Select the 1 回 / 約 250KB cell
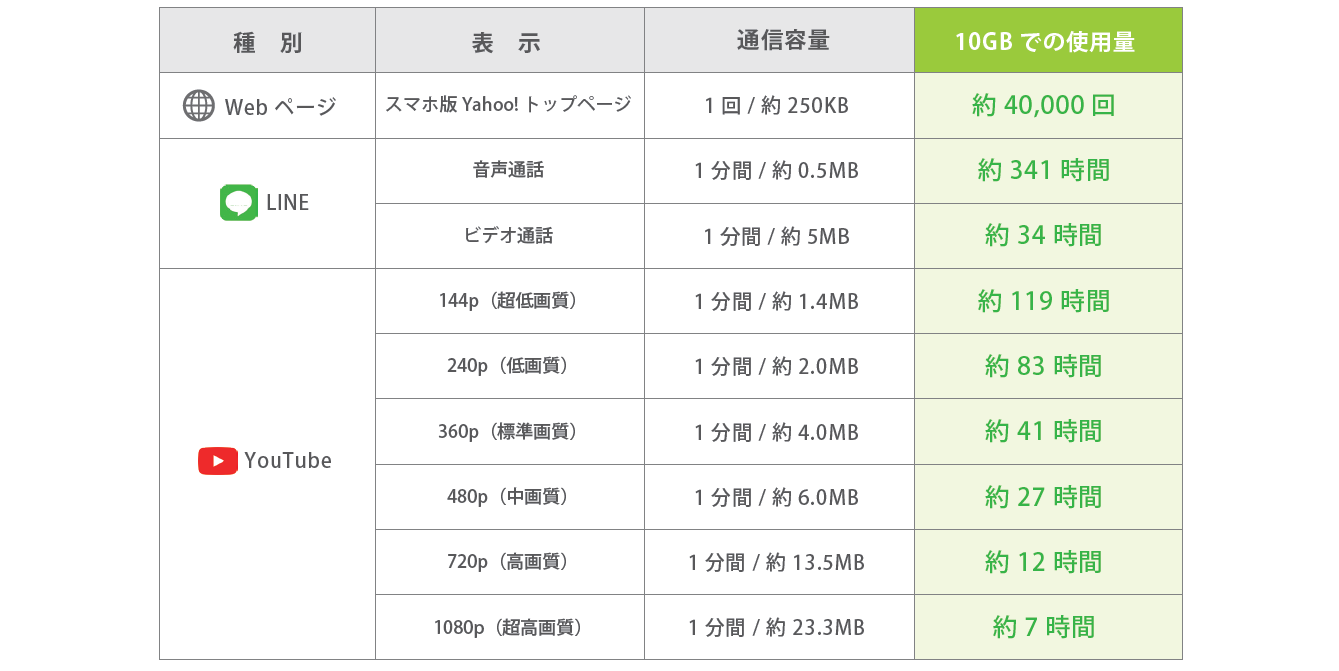The width and height of the screenshot is (1339, 671). (x=779, y=105)
